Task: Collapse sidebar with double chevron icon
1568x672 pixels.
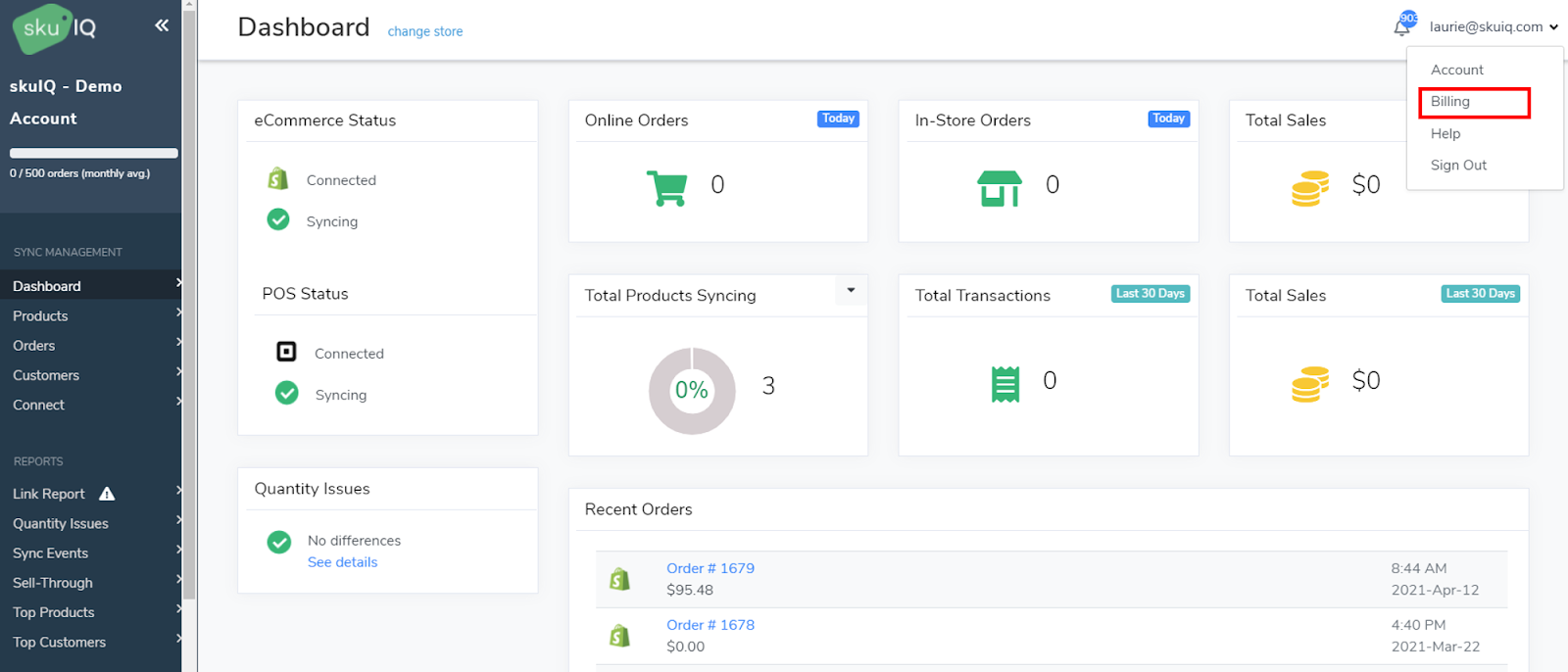Action: (162, 25)
